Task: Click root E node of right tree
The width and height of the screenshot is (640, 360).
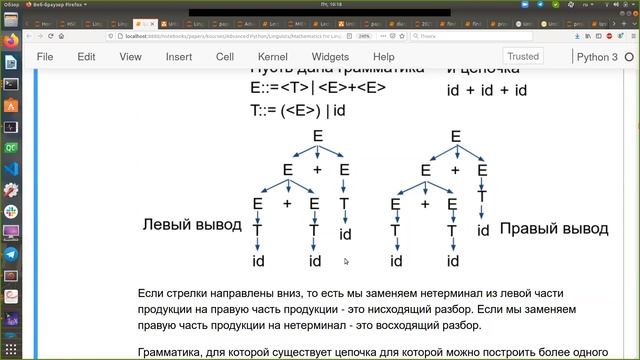Action: pos(456,136)
